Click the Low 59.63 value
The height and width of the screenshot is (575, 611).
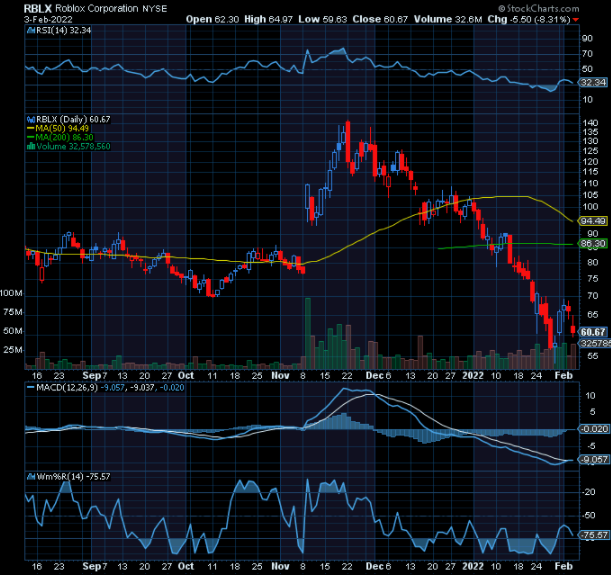point(323,19)
